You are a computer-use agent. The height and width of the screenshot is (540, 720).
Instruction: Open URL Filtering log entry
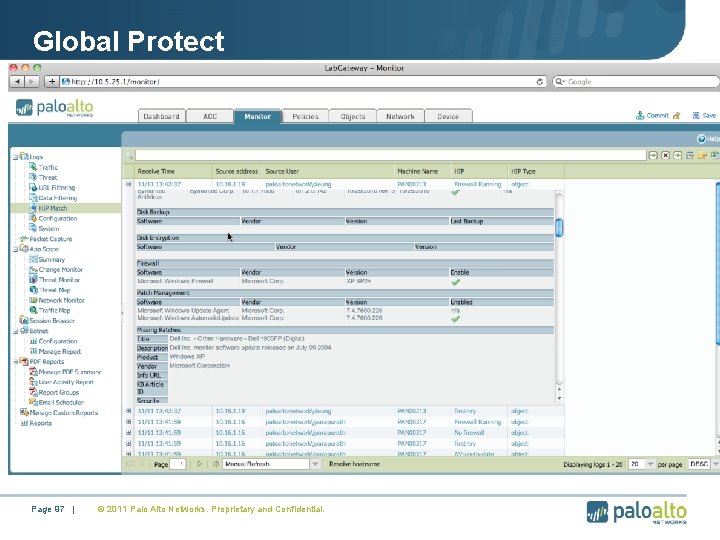[x=56, y=187]
